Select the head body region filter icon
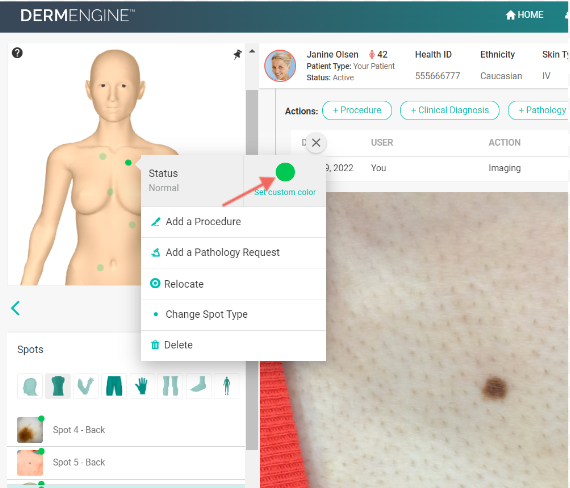 tap(30, 386)
